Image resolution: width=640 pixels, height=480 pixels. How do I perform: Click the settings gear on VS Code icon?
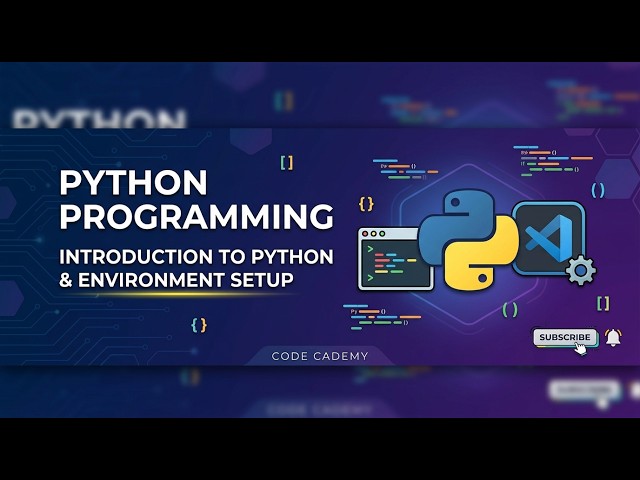click(581, 270)
